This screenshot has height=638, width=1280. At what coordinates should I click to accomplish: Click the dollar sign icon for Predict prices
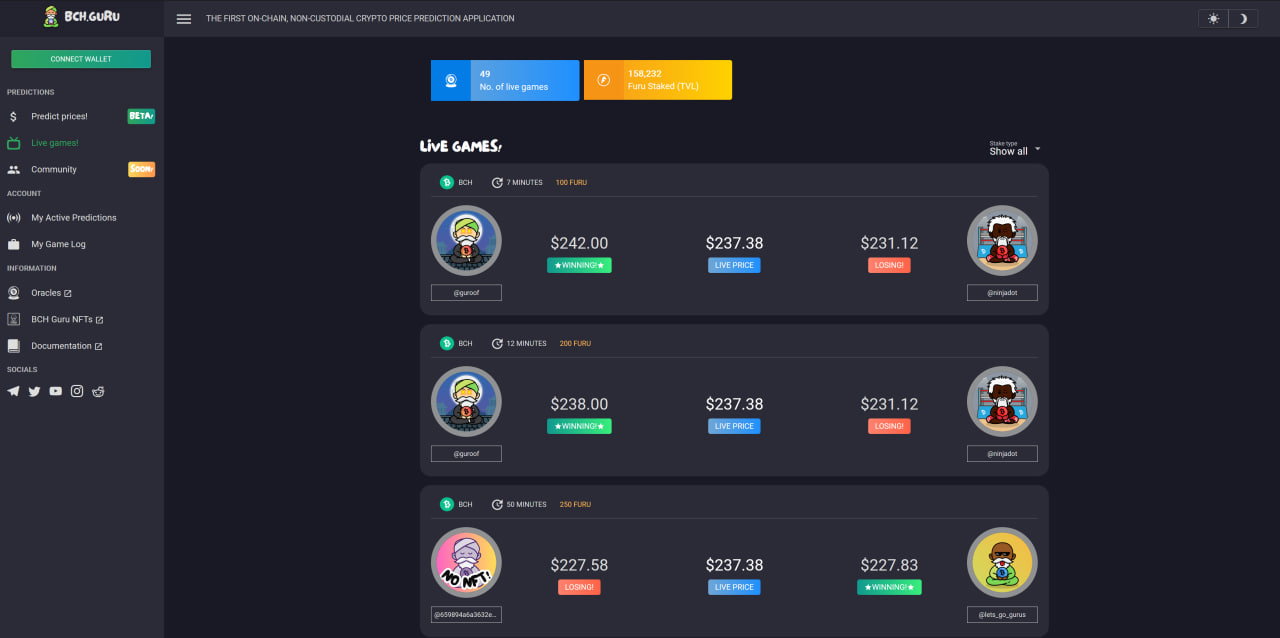click(x=13, y=116)
